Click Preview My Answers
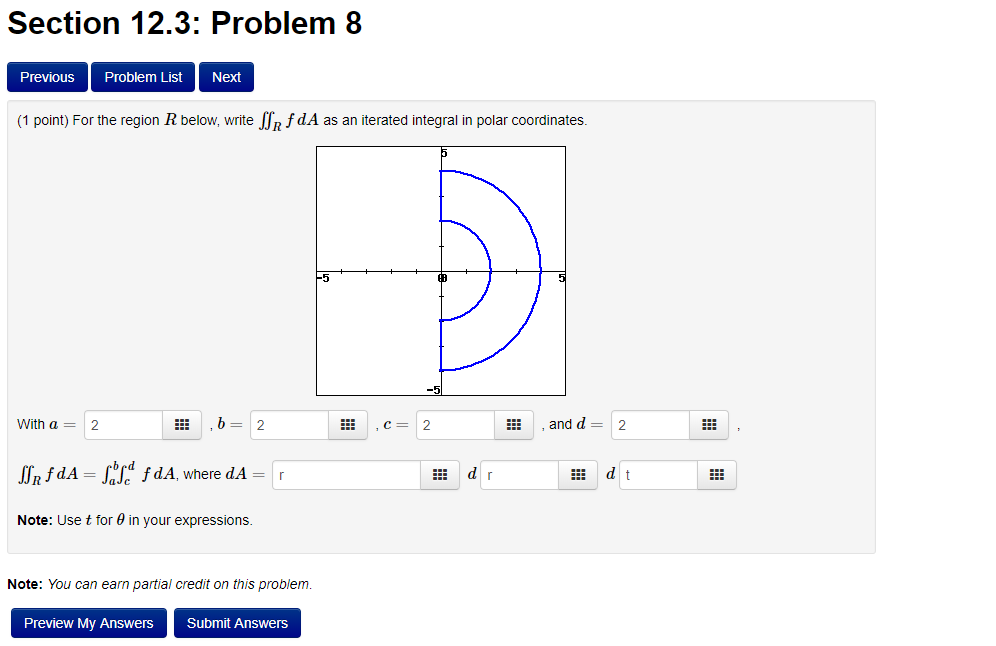 click(88, 622)
